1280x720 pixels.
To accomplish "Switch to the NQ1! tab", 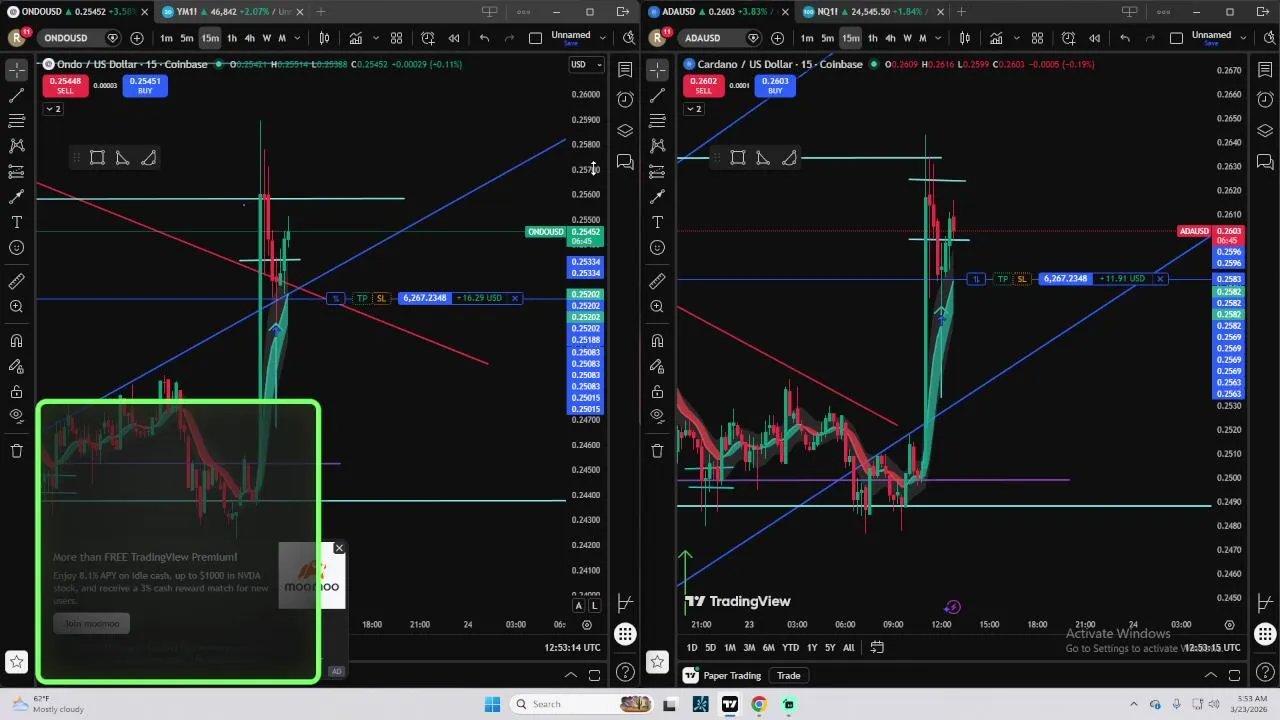I will click(x=875, y=12).
